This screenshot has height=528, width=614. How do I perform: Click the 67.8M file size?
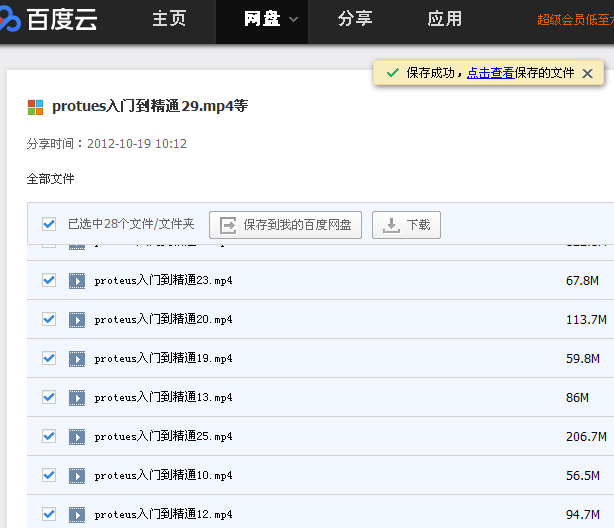coord(582,280)
